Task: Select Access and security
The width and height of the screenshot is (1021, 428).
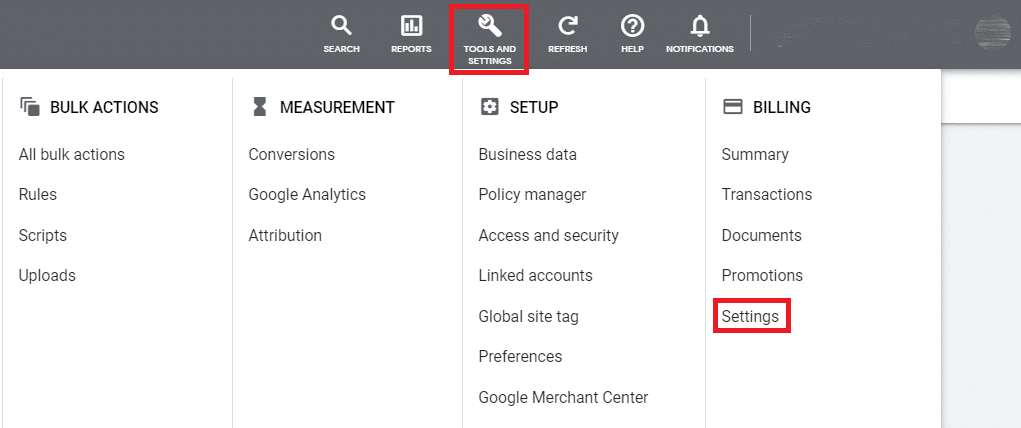Action: click(x=548, y=235)
